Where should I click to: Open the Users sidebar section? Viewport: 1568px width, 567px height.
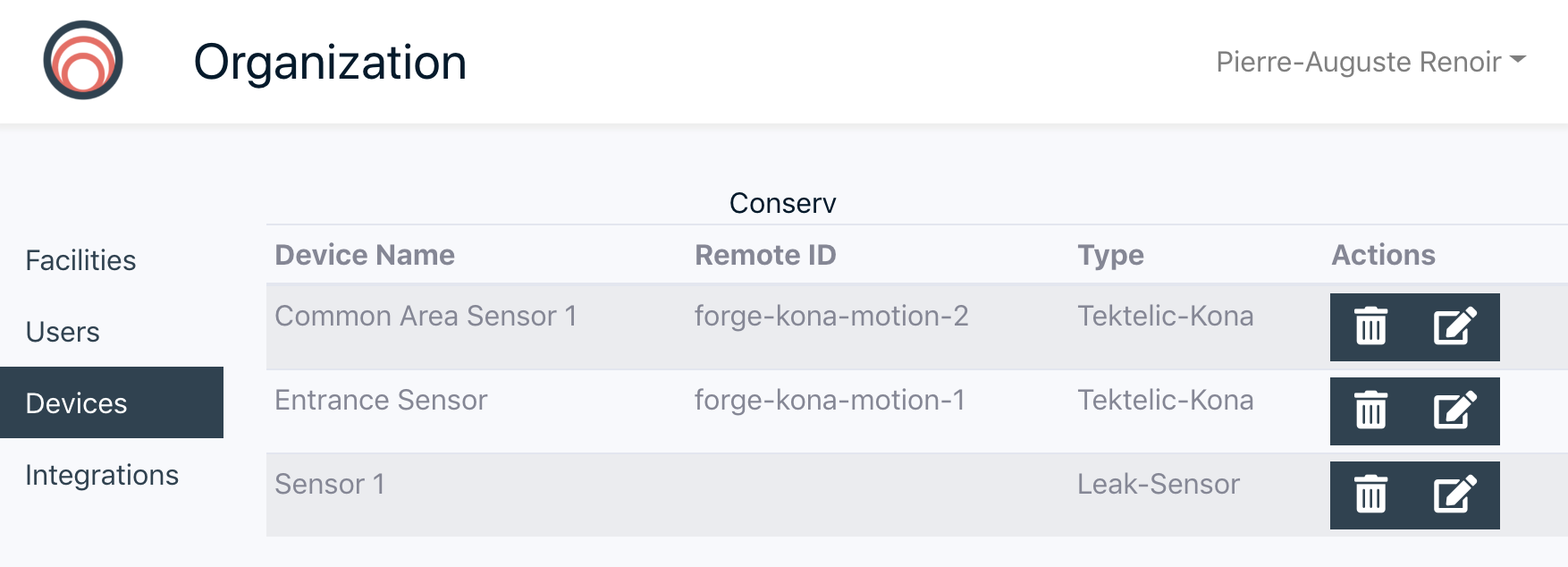pyautogui.click(x=63, y=332)
